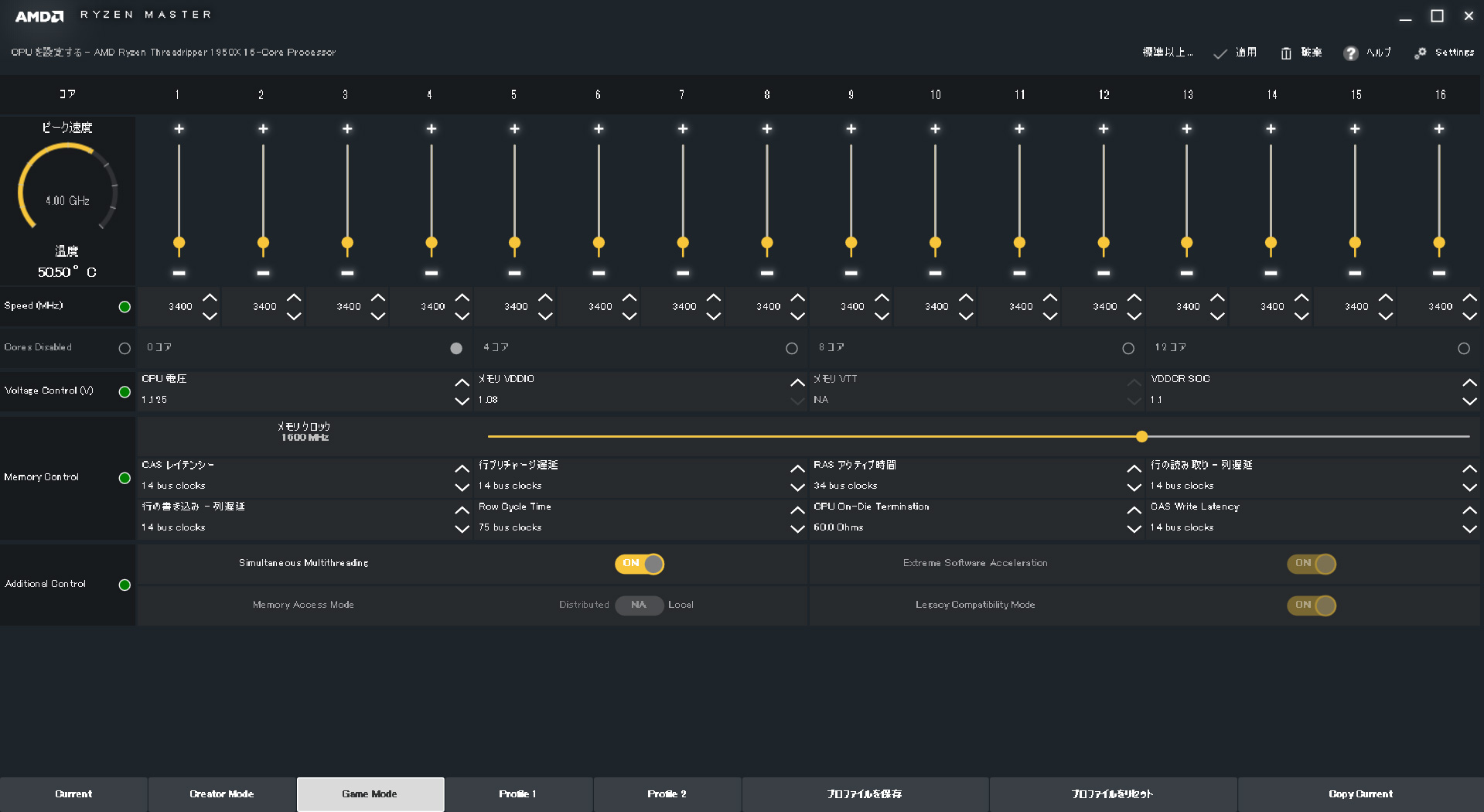Toggle Legacy Compatibility Mode switch
This screenshot has width=1484, height=812.
coord(1311,606)
